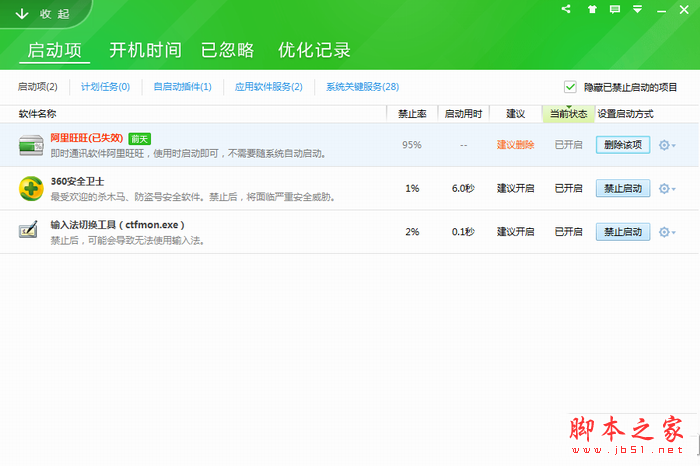
Task: Click the 输入法切换工具 program icon
Action: [x=28, y=230]
